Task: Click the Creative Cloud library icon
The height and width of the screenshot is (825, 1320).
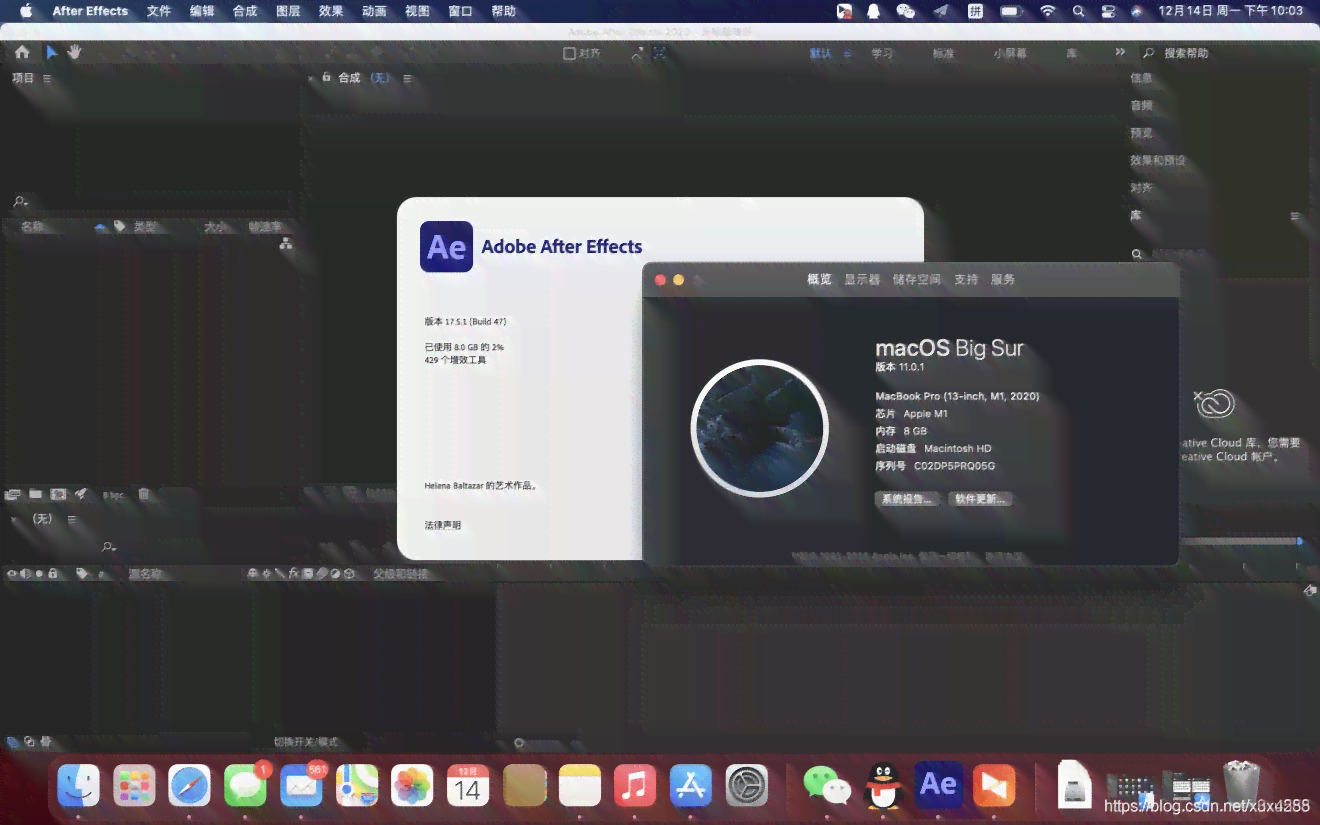Action: point(1215,404)
